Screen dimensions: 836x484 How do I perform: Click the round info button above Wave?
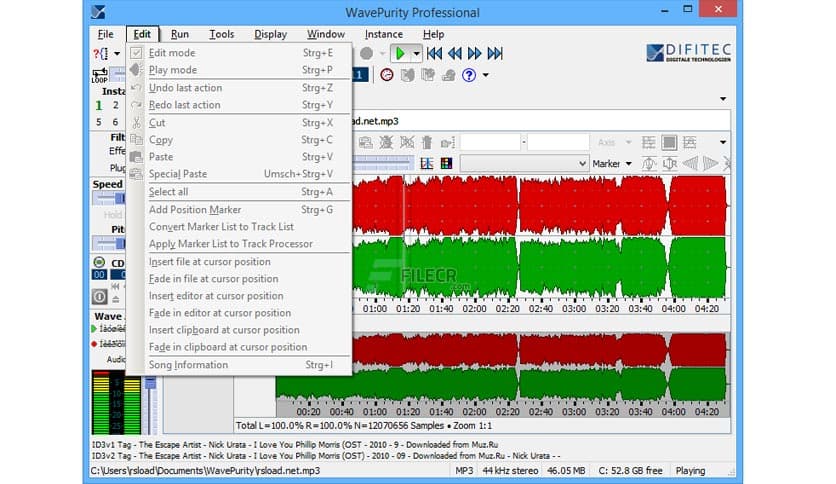coord(100,296)
